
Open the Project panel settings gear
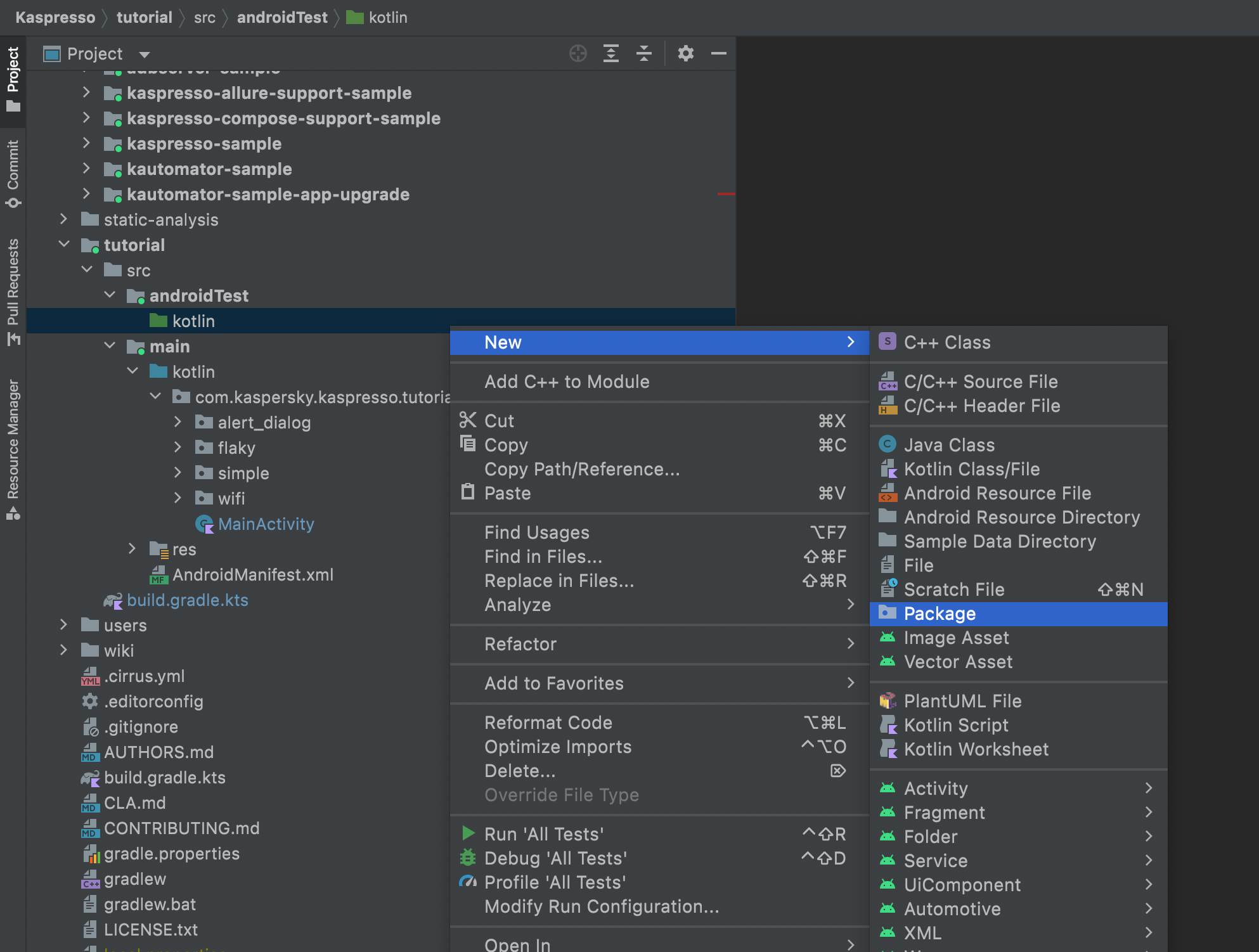[x=685, y=53]
